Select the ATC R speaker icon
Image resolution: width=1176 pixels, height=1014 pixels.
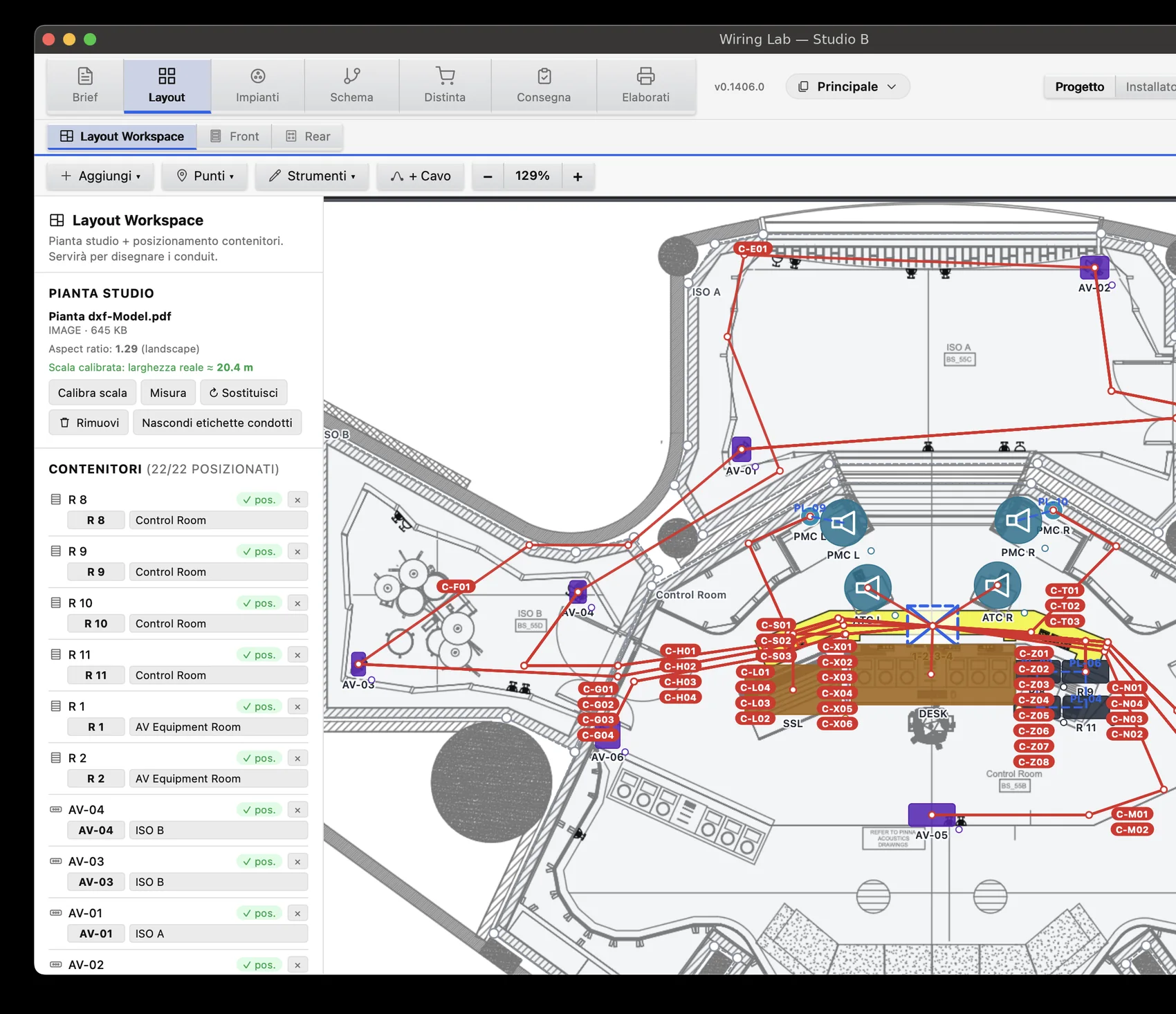[x=997, y=586]
